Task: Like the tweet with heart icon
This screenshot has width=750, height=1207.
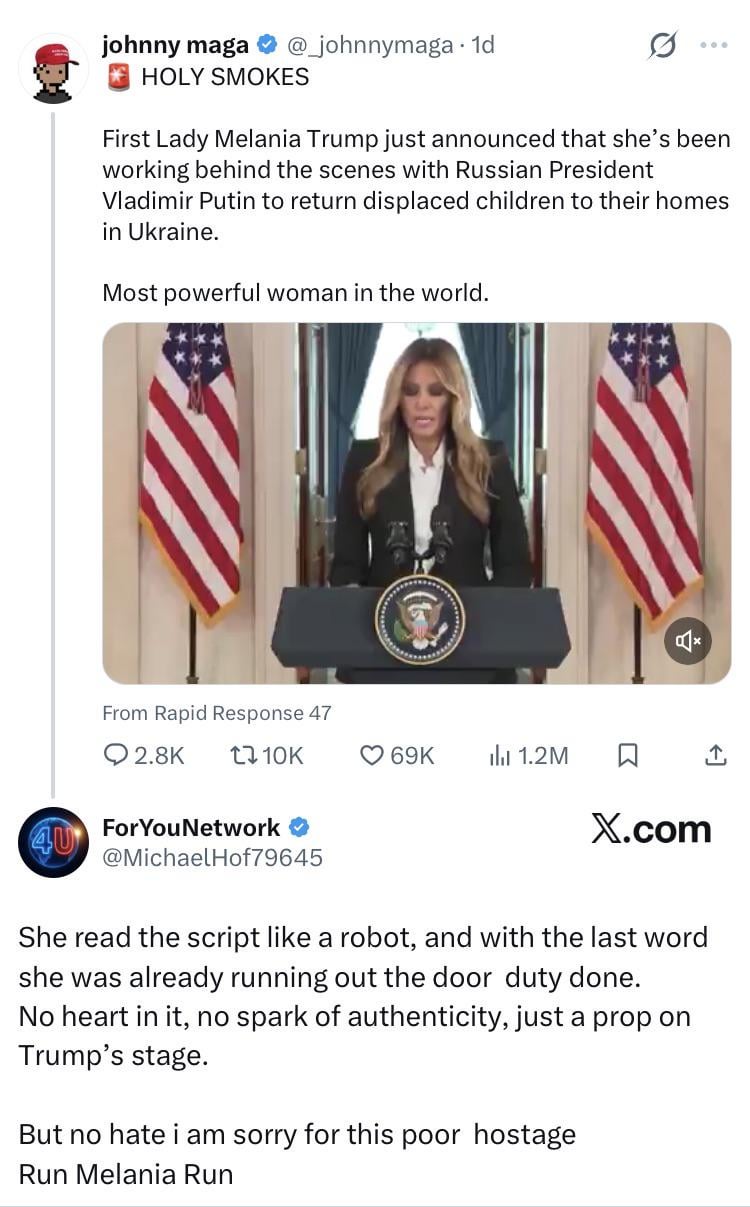Action: [373, 756]
